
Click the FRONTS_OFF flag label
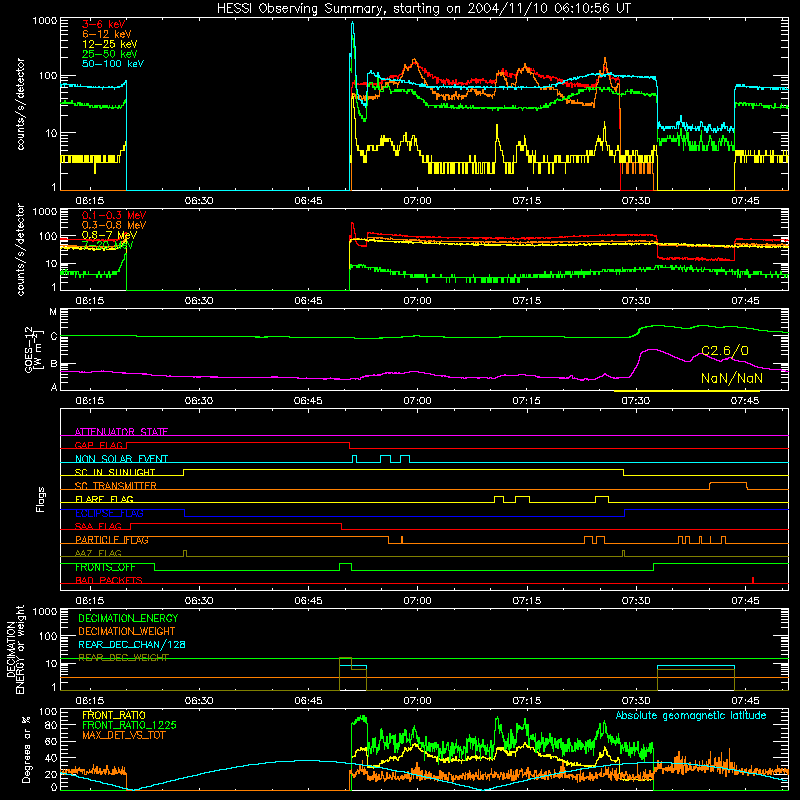coord(105,567)
